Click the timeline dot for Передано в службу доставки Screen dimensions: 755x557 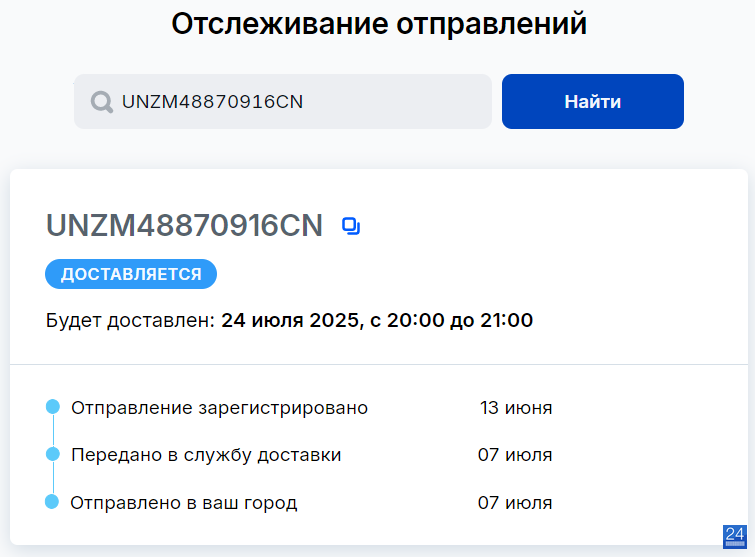pos(53,454)
